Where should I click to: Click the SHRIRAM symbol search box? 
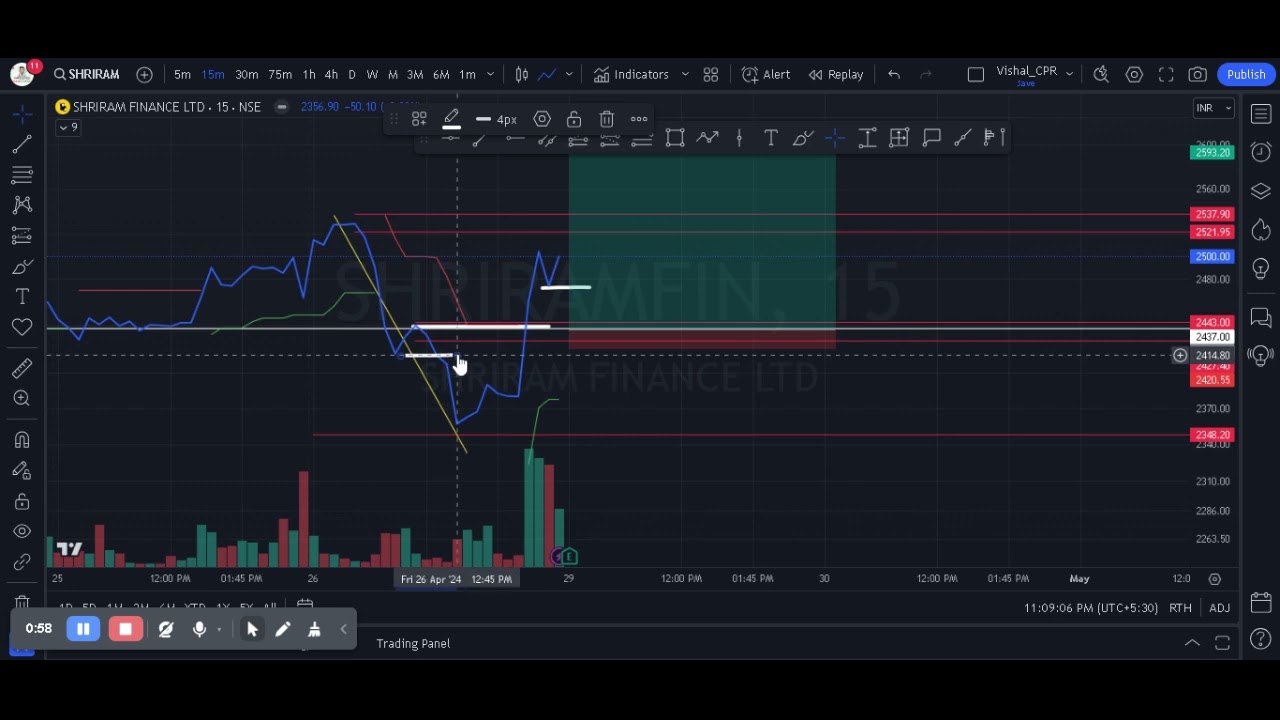click(87, 74)
